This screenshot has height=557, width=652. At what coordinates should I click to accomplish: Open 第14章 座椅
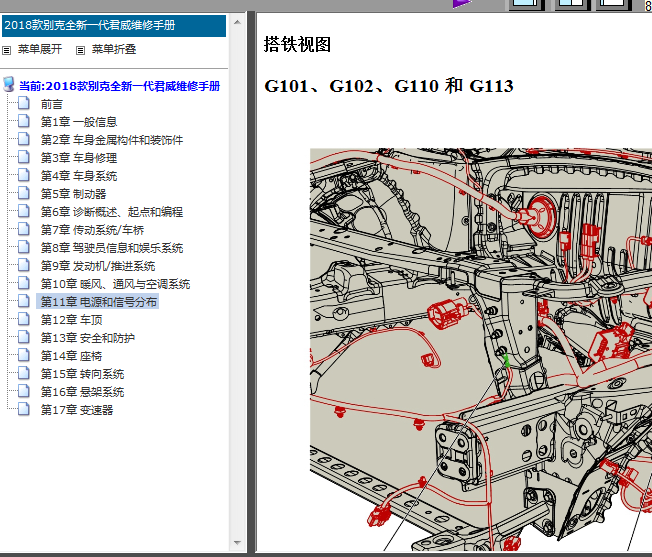pos(72,356)
